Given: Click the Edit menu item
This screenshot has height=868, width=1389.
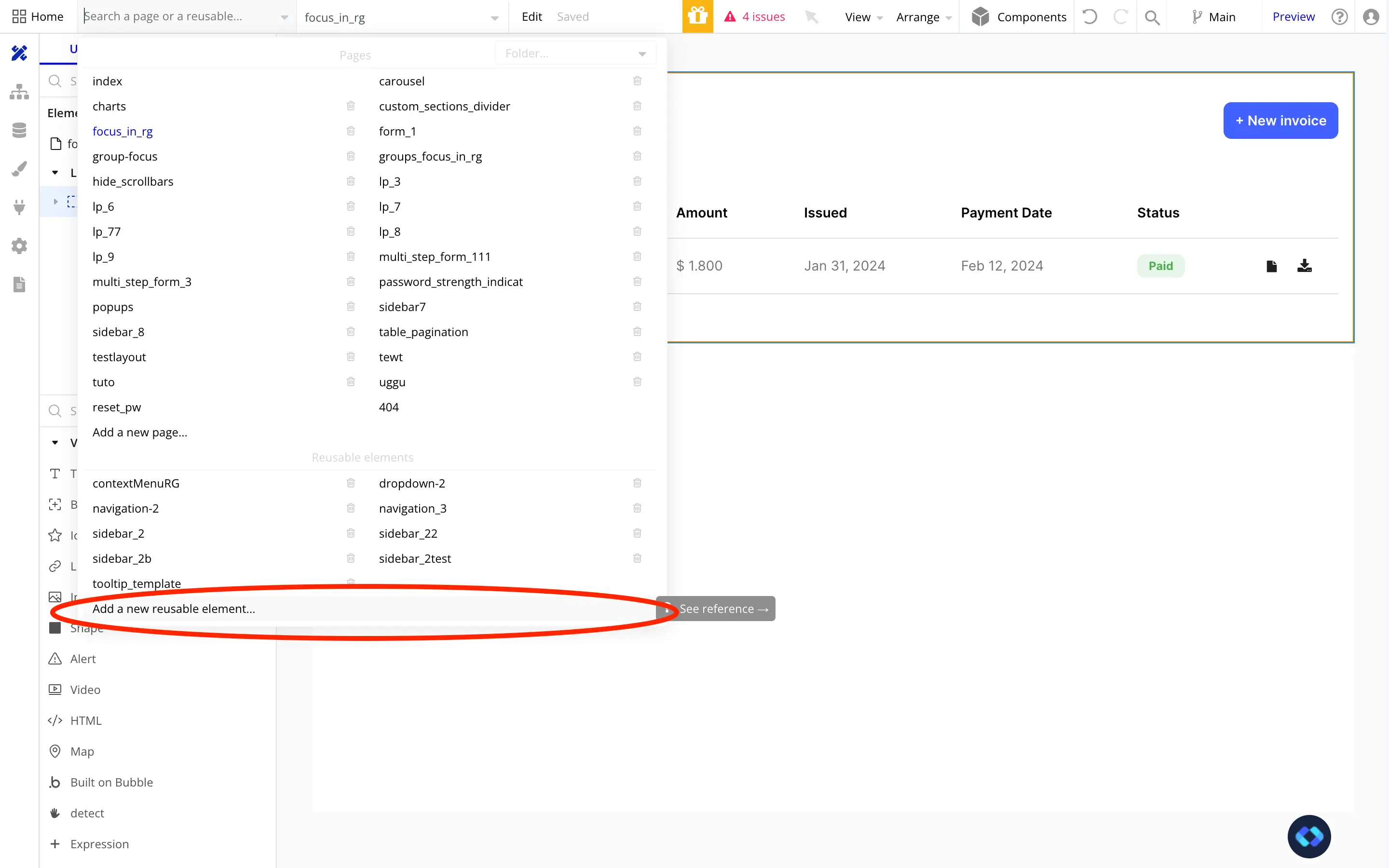Looking at the screenshot, I should tap(531, 17).
